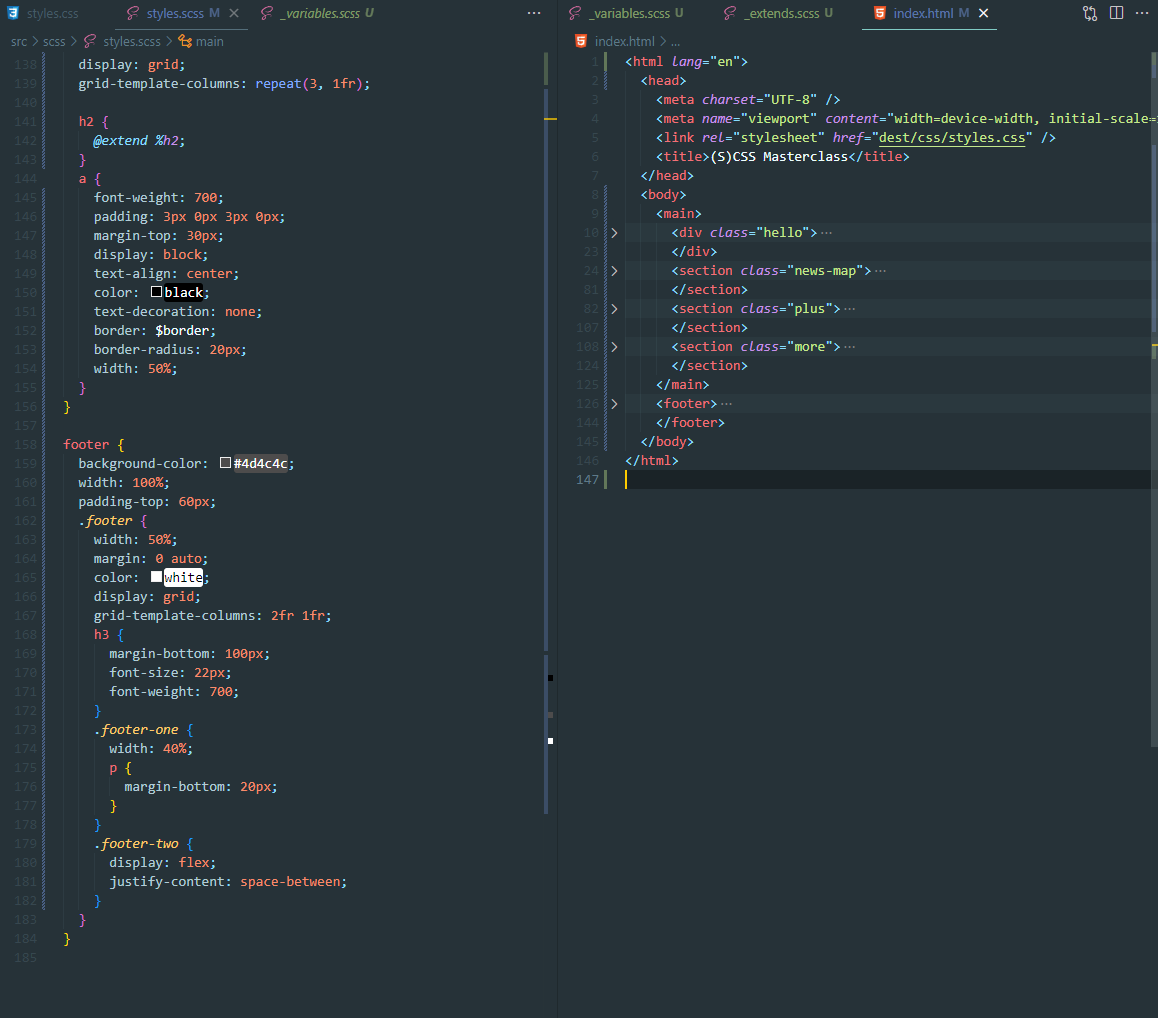
Task: Click the footer selector on line 158
Action: click(x=86, y=444)
